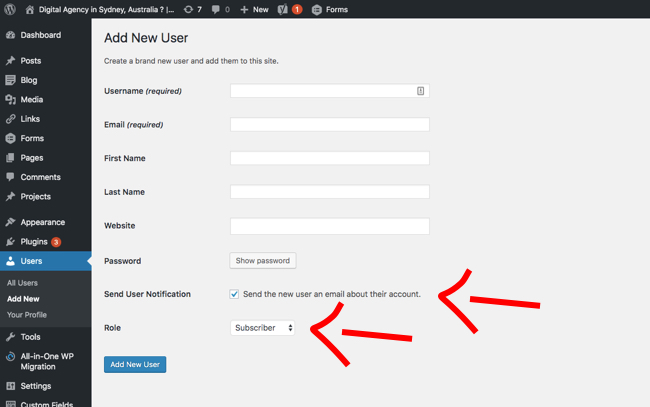Click the 'Send the new user an email' label

(332, 294)
